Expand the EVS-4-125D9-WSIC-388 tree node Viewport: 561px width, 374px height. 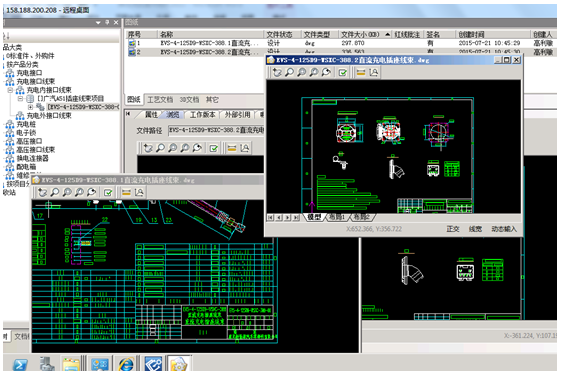coord(30,107)
